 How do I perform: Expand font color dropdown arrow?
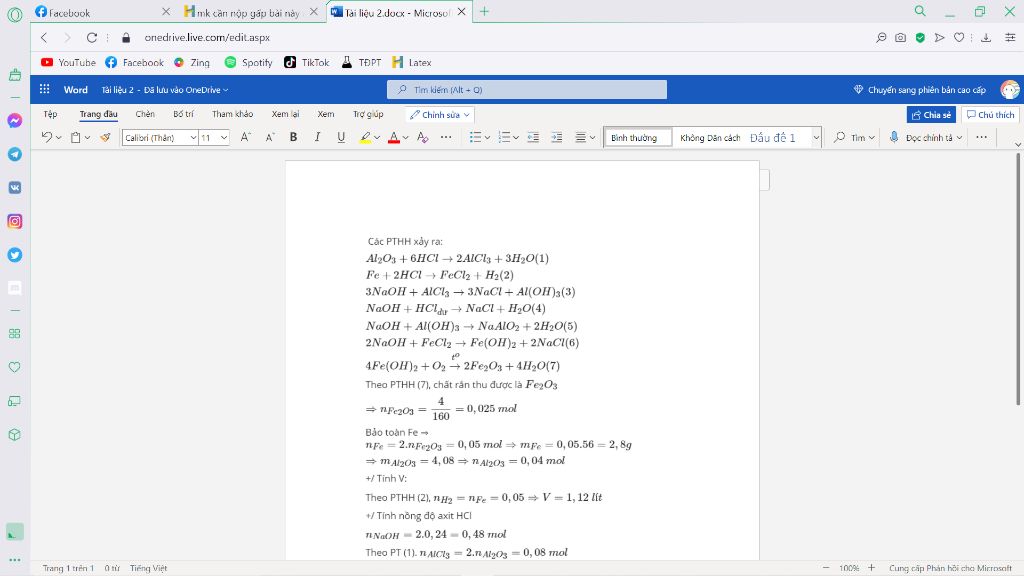point(406,138)
